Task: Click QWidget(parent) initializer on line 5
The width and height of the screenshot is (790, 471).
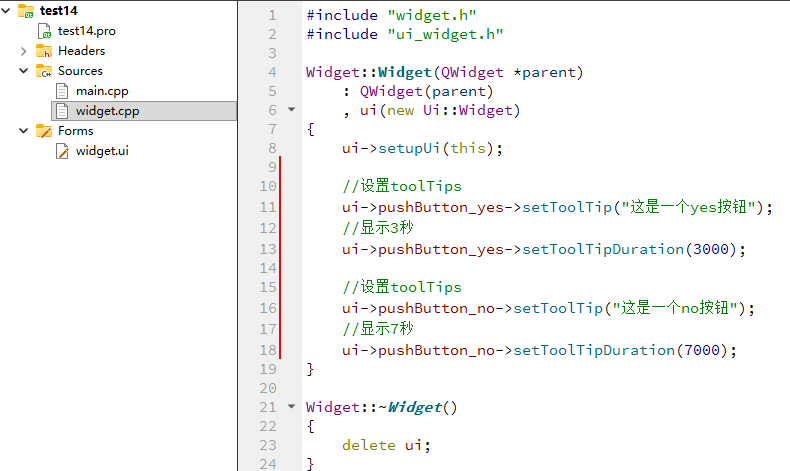Action: pos(426,91)
